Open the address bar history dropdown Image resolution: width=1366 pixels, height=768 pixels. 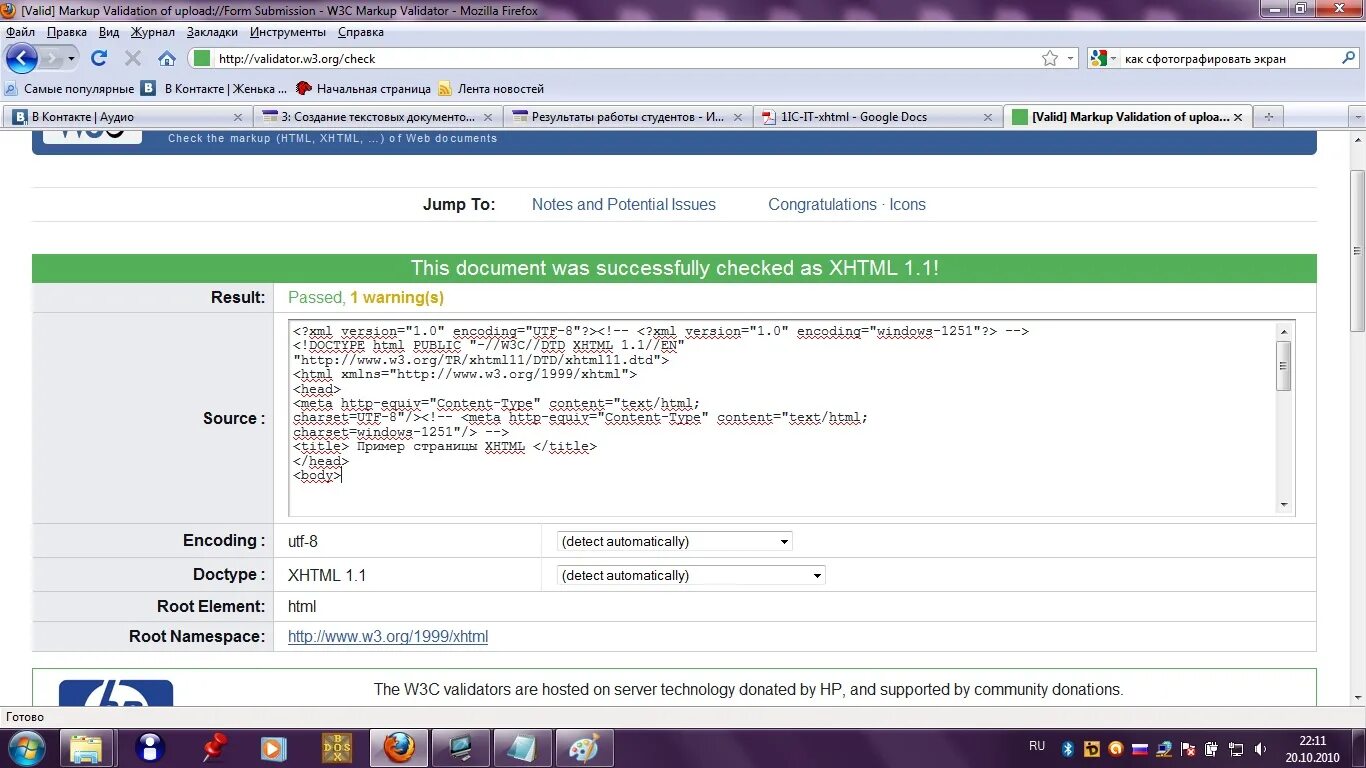tap(1070, 58)
